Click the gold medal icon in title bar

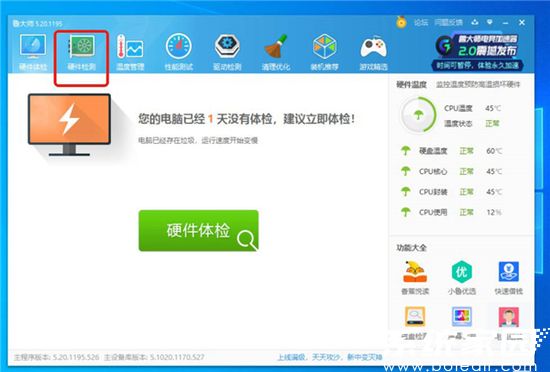[401, 22]
